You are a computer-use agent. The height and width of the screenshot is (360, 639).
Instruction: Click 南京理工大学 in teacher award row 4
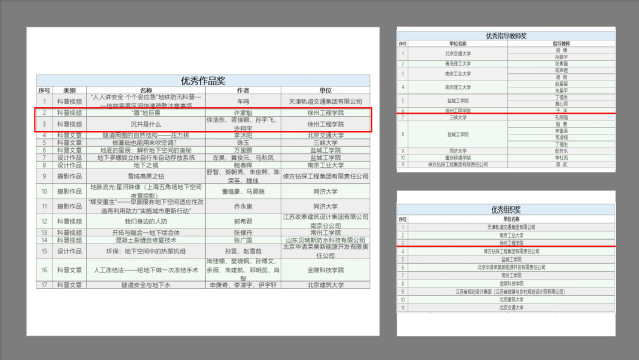458,87
